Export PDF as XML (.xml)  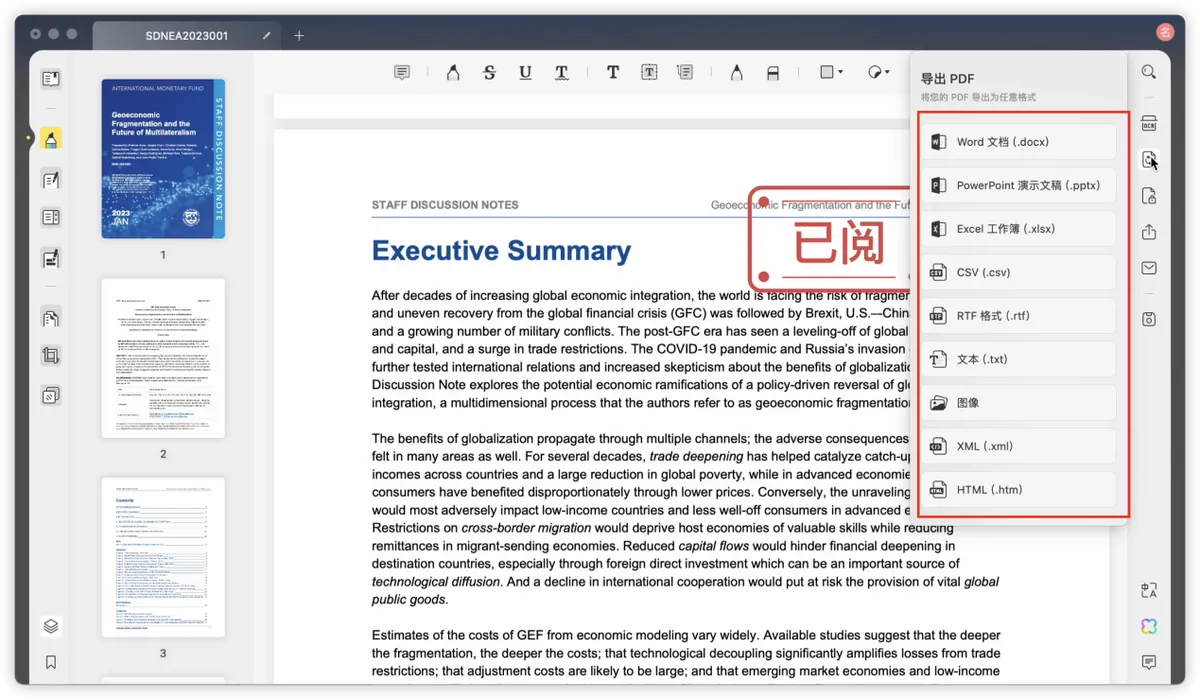(1018, 446)
